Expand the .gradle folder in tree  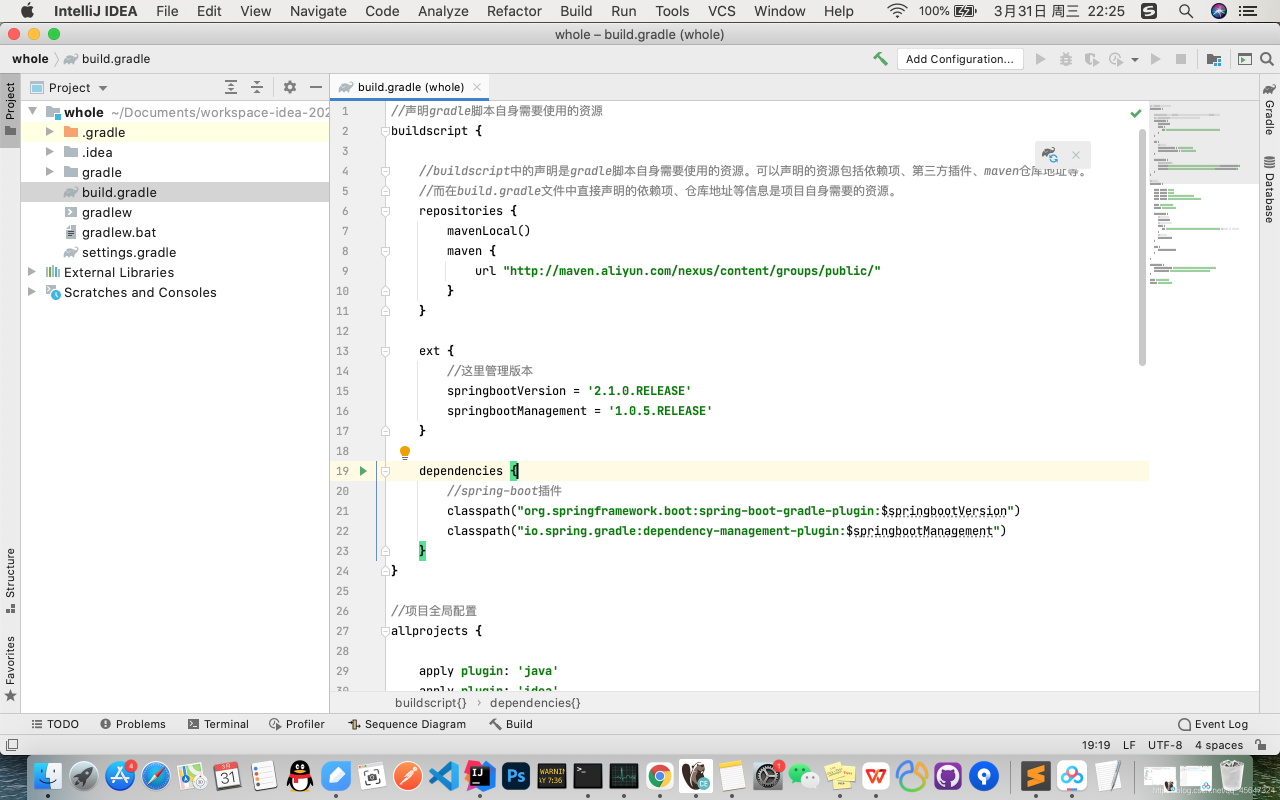[50, 132]
